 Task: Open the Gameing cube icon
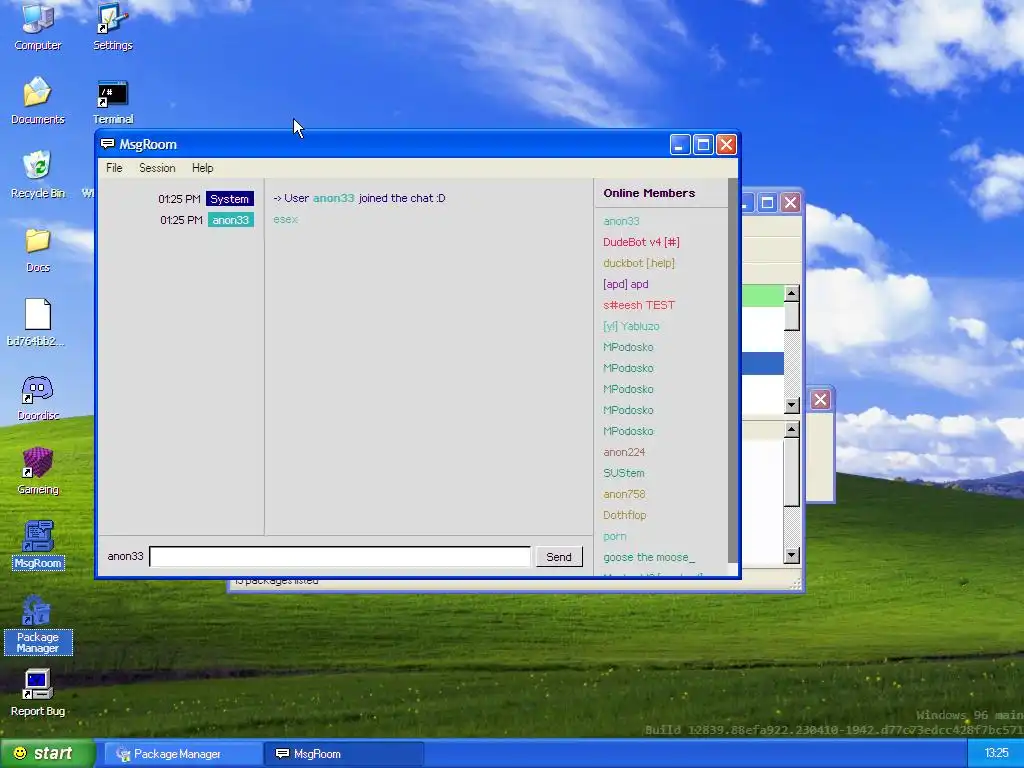click(x=37, y=471)
